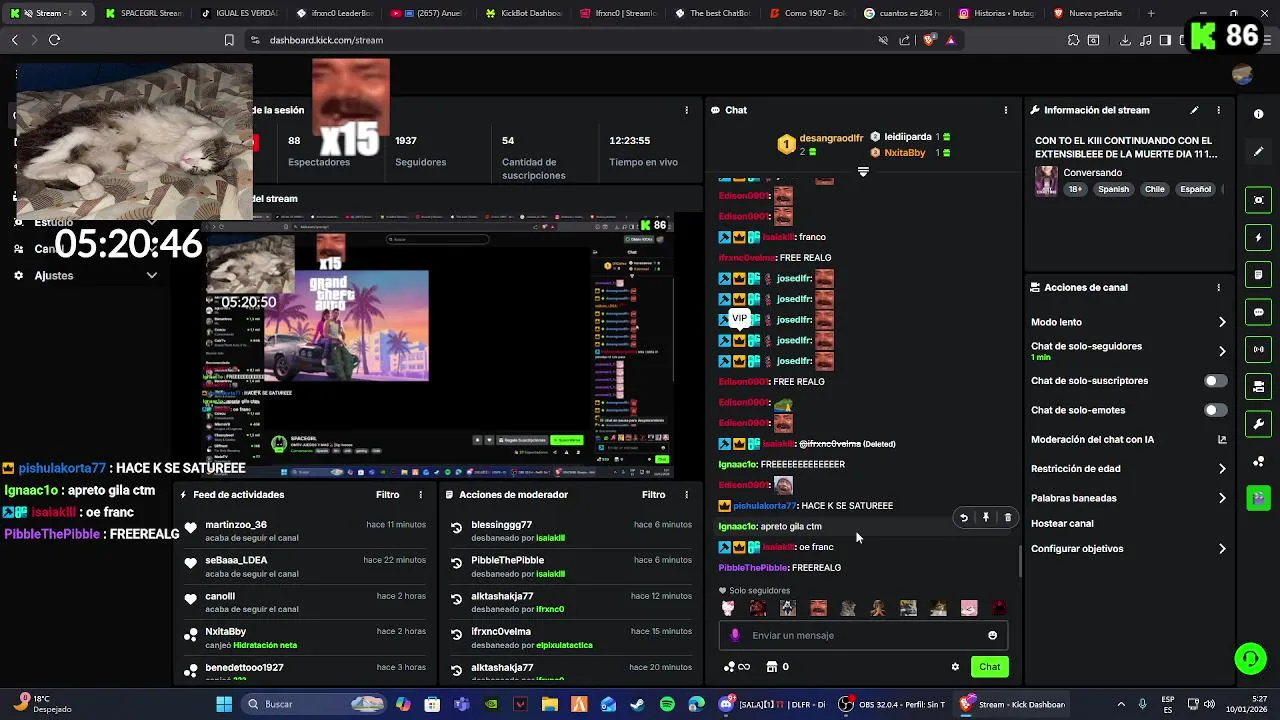Image resolution: width=1280 pixels, height=720 pixels.
Task: Click NxitaBby in the activity feed
Action: [225, 632]
